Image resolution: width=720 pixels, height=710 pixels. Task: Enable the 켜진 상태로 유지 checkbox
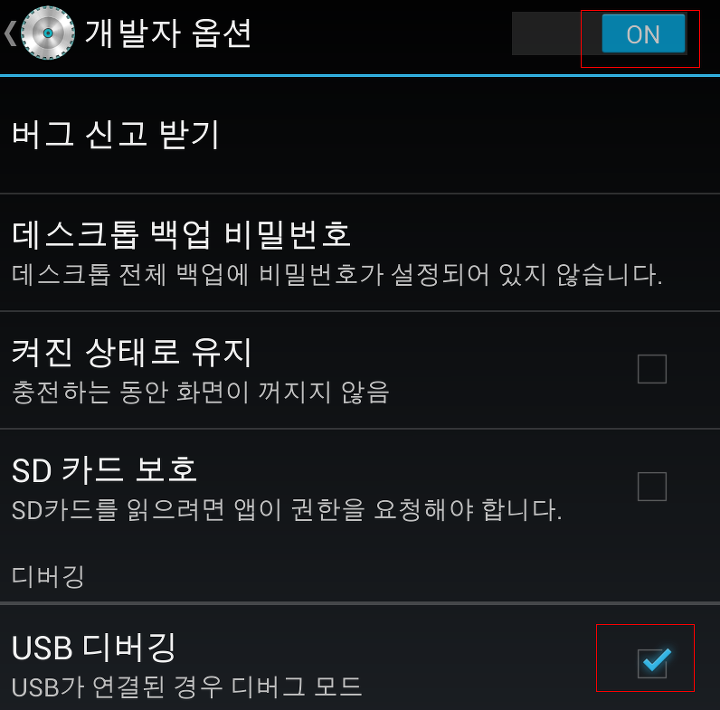point(652,369)
